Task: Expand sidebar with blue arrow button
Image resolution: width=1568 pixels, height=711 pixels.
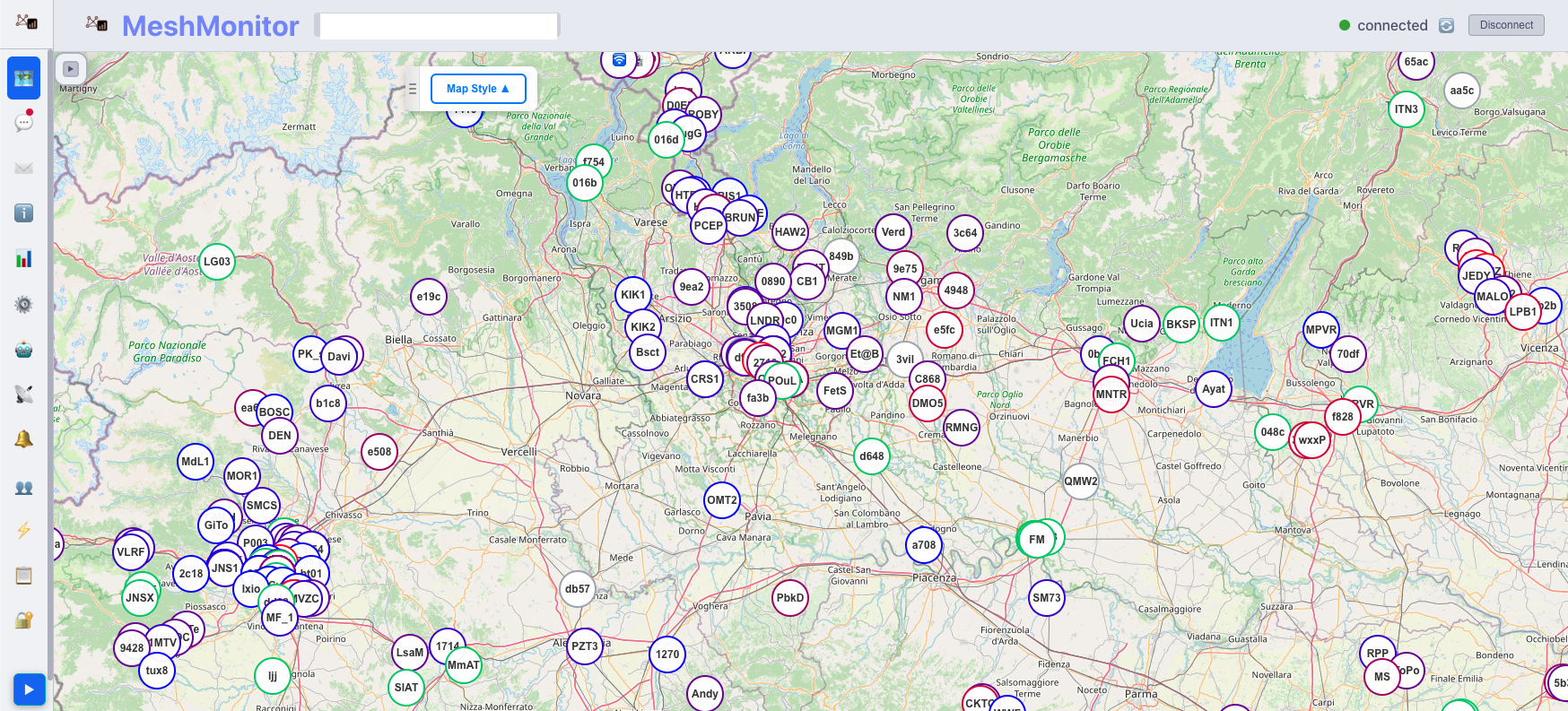Action: pyautogui.click(x=29, y=689)
